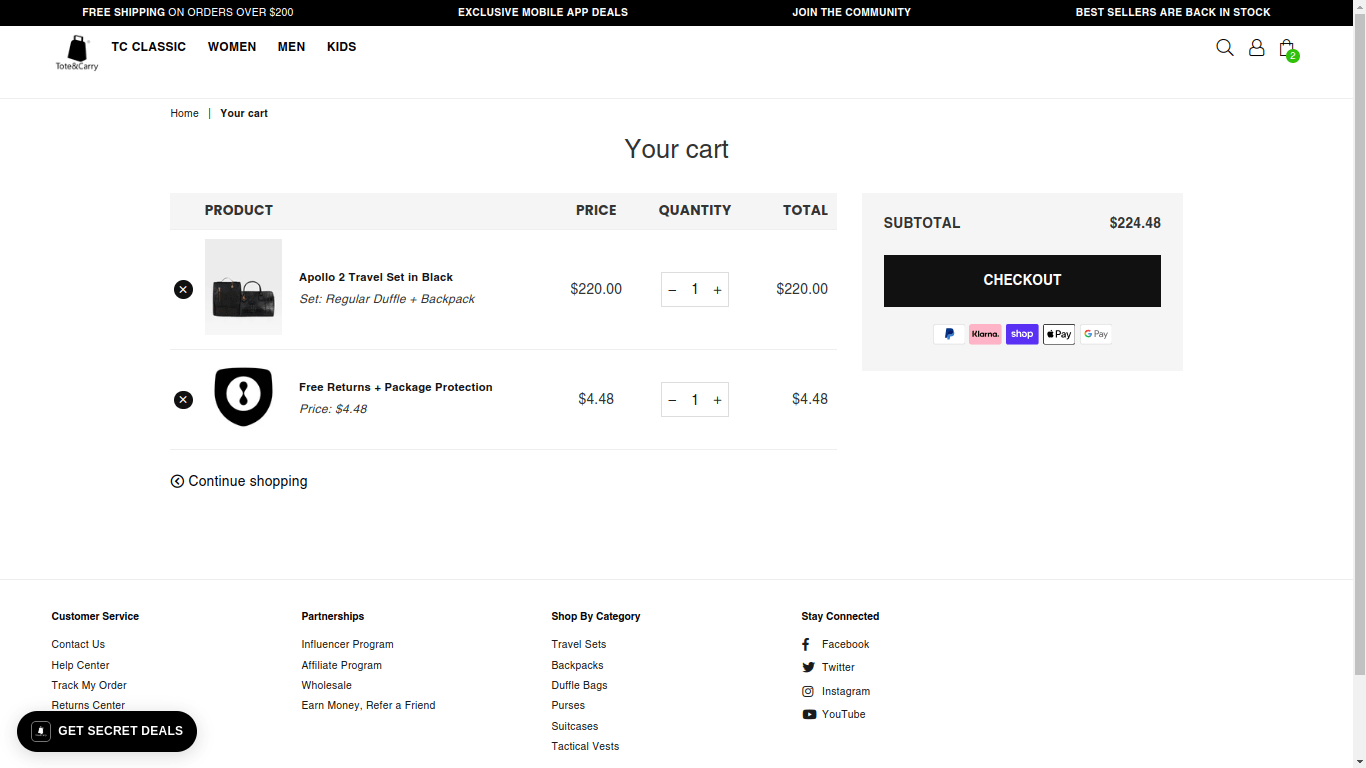Image resolution: width=1366 pixels, height=768 pixels.
Task: Open EXCLUSIVE MOBILE APP DEALS banner link
Action: coord(543,12)
